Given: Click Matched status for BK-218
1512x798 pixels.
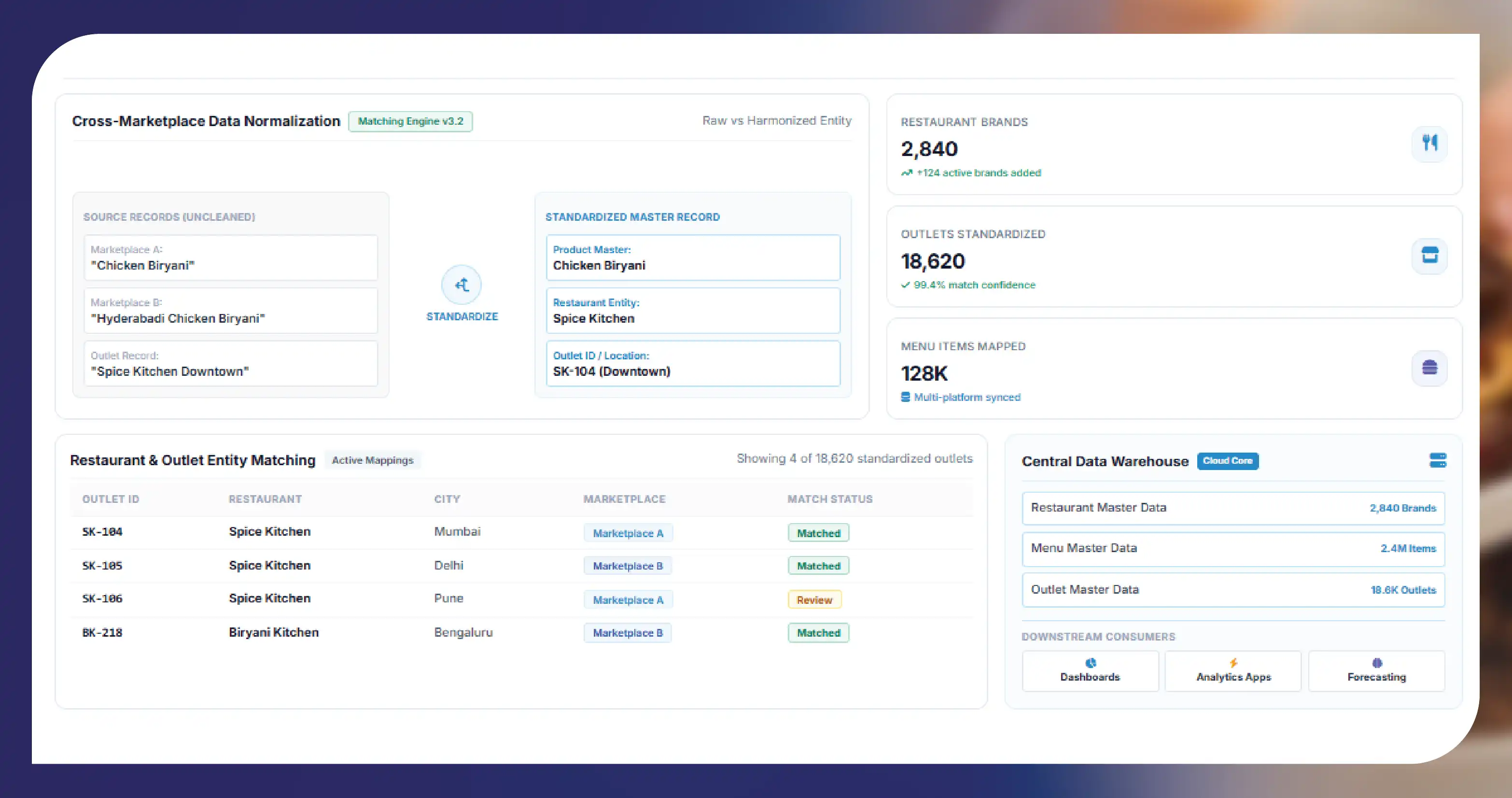Looking at the screenshot, I should point(818,632).
